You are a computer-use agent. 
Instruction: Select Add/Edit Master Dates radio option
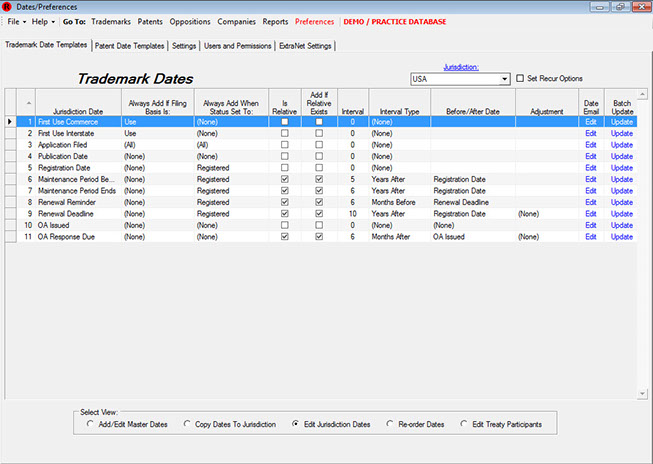click(x=92, y=424)
